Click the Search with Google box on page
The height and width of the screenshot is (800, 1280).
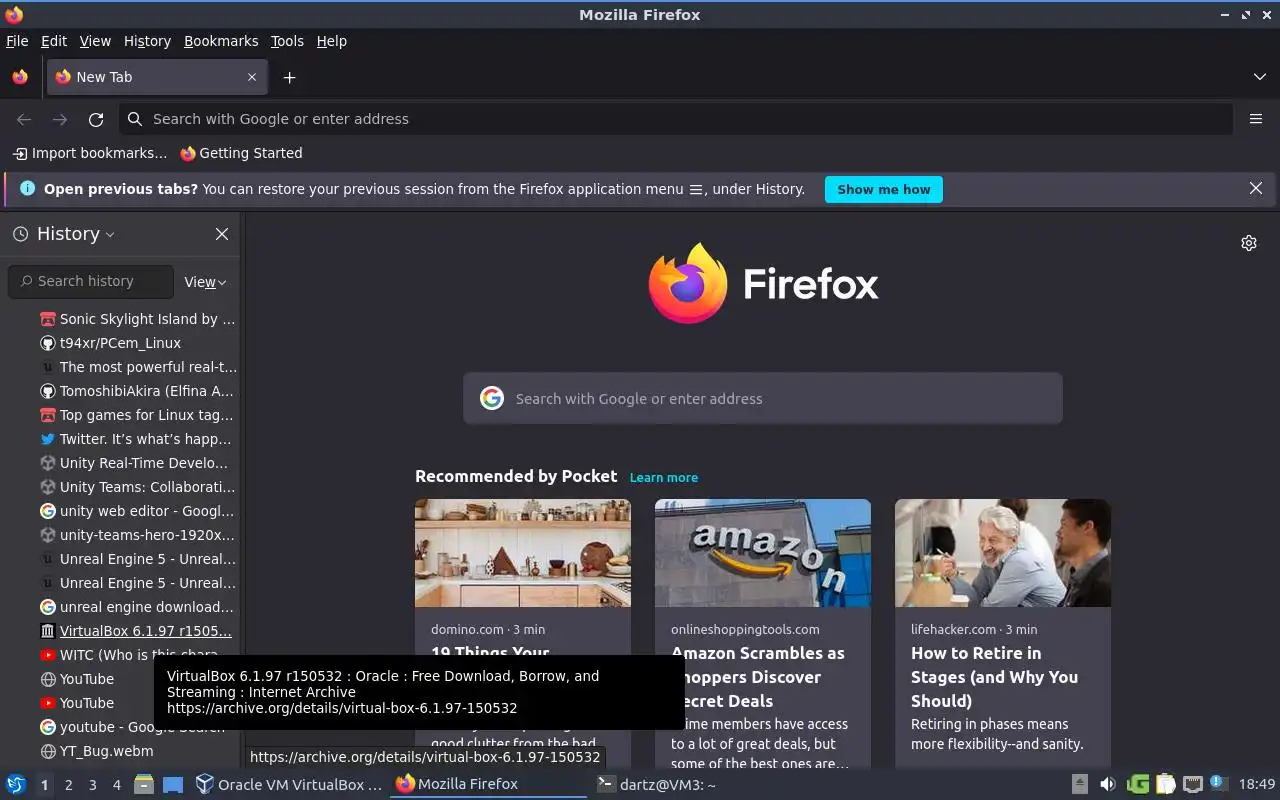pyautogui.click(x=762, y=398)
